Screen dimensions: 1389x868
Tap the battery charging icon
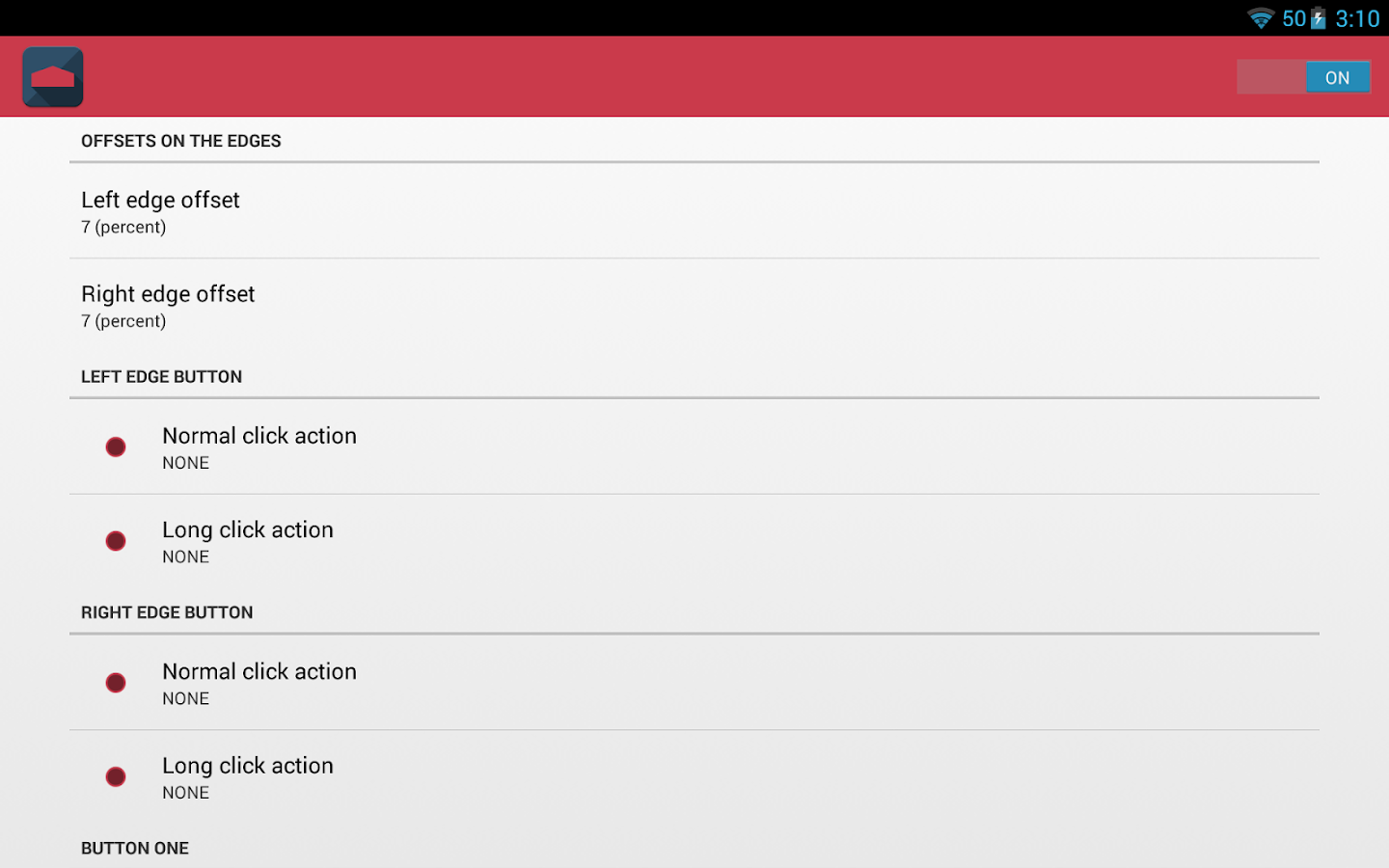click(1319, 18)
